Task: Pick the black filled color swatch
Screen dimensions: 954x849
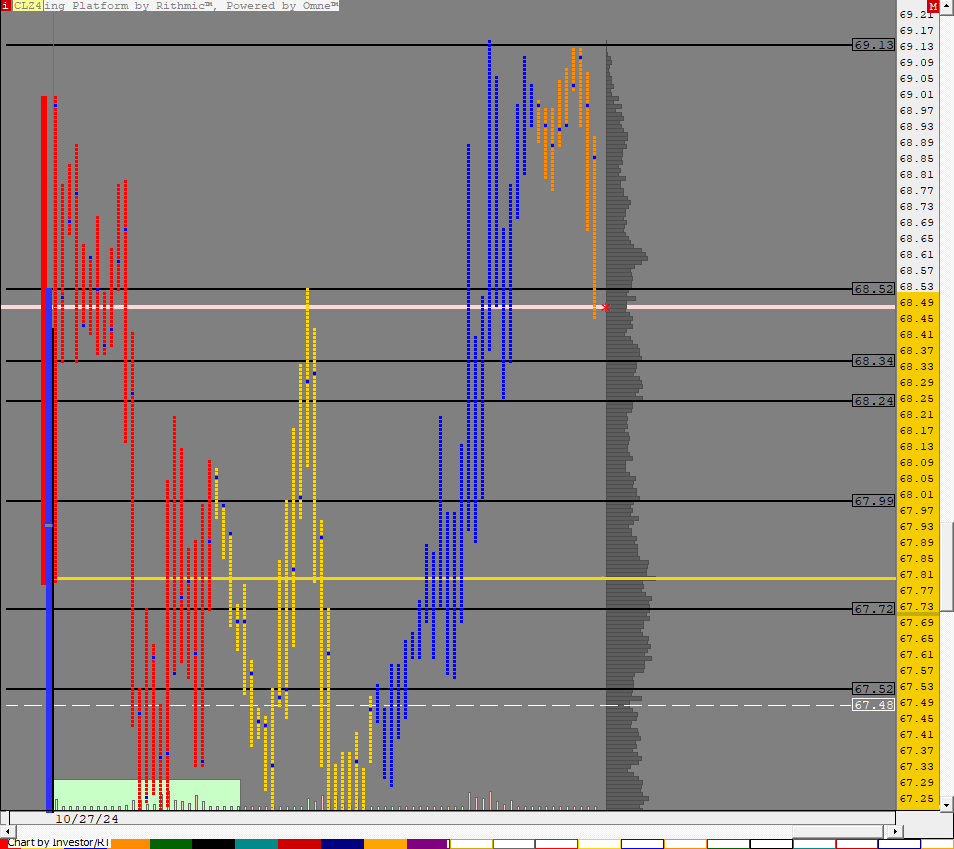Action: (212, 843)
